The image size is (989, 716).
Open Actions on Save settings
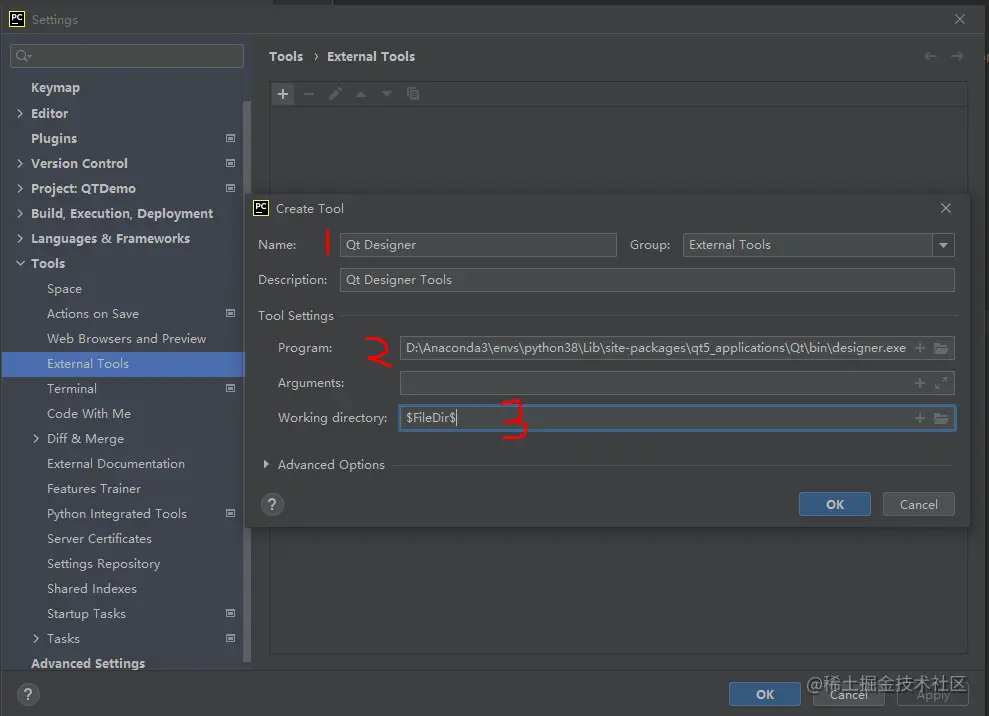(x=93, y=314)
